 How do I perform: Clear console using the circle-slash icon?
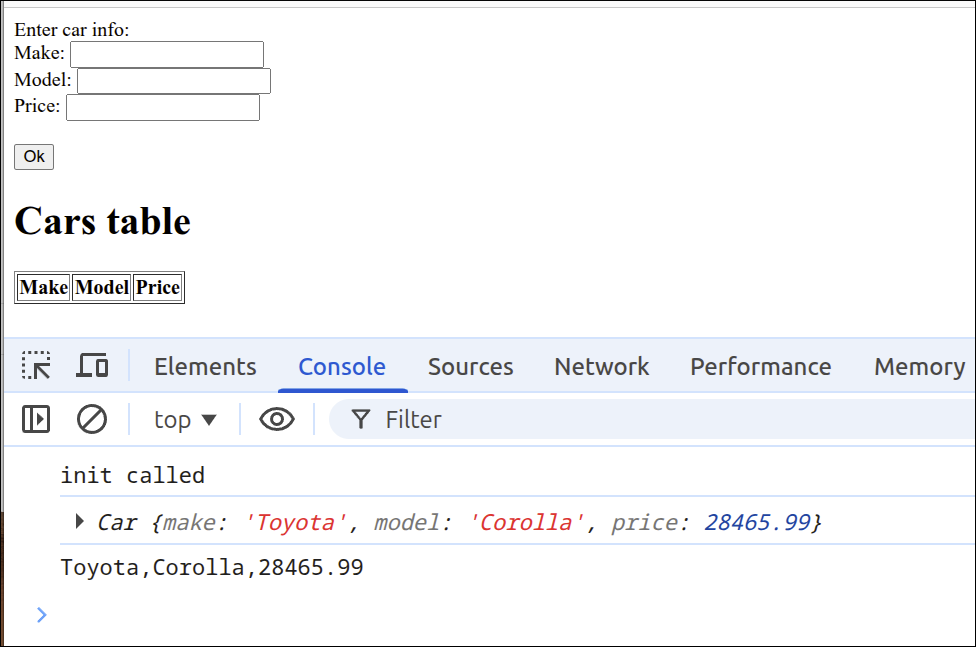pyautogui.click(x=92, y=419)
